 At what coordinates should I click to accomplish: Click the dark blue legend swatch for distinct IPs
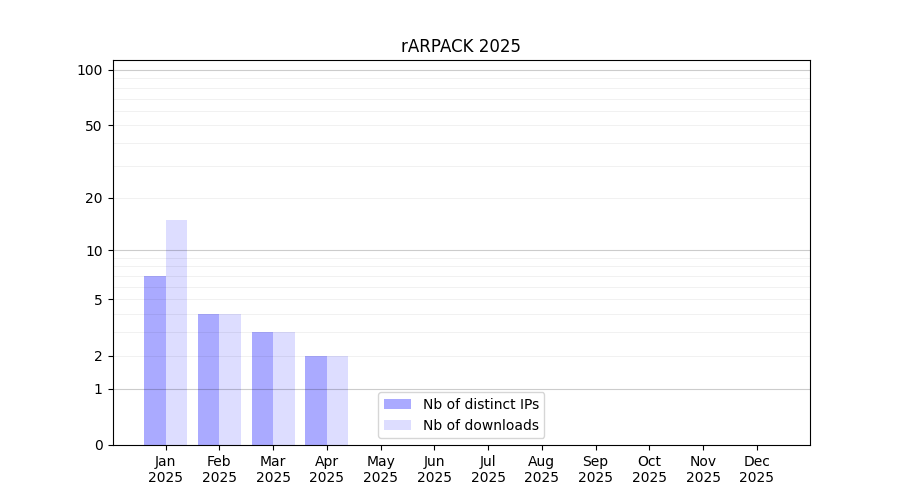point(397,404)
